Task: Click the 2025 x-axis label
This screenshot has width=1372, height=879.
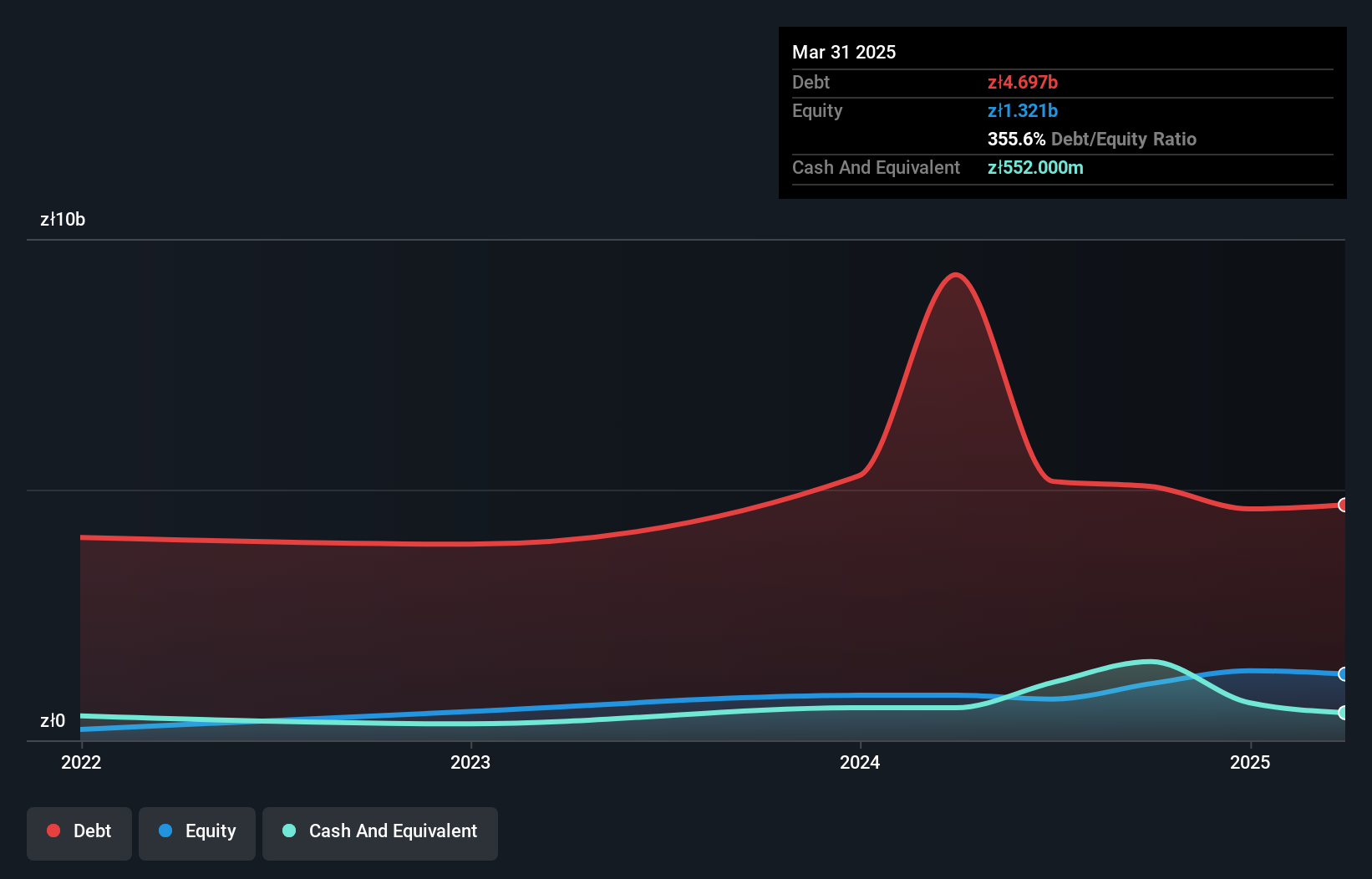Action: click(x=1250, y=762)
